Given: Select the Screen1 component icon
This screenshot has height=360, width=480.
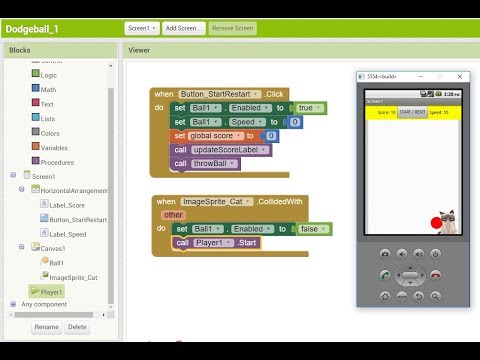Looking at the screenshot, I should 27,175.
